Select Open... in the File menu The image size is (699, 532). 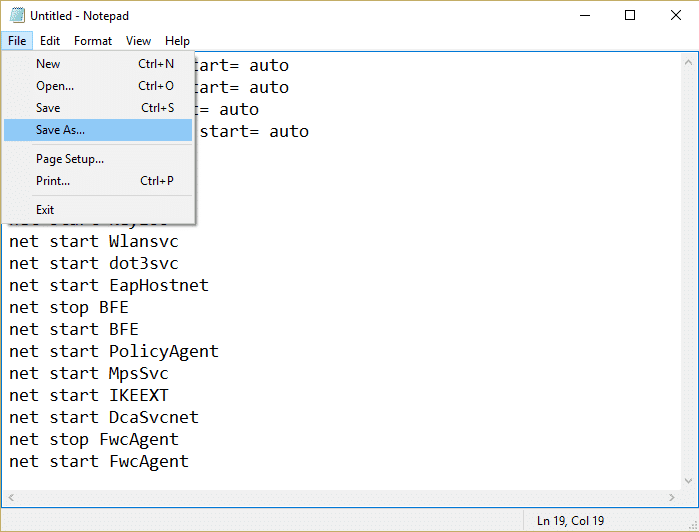[55, 86]
